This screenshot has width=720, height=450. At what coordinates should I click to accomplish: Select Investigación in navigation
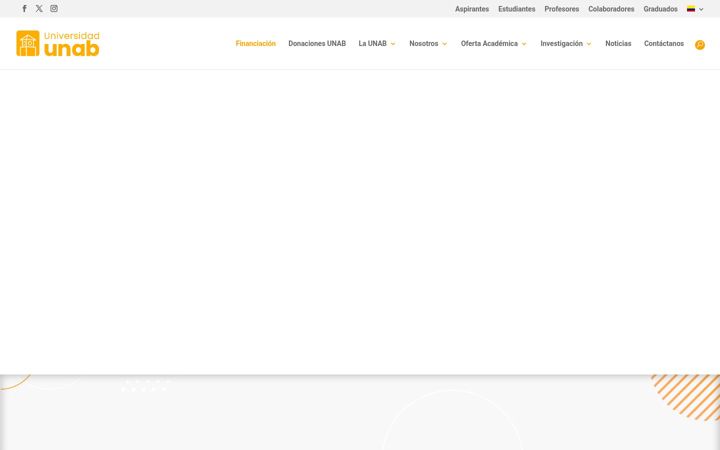pos(562,44)
